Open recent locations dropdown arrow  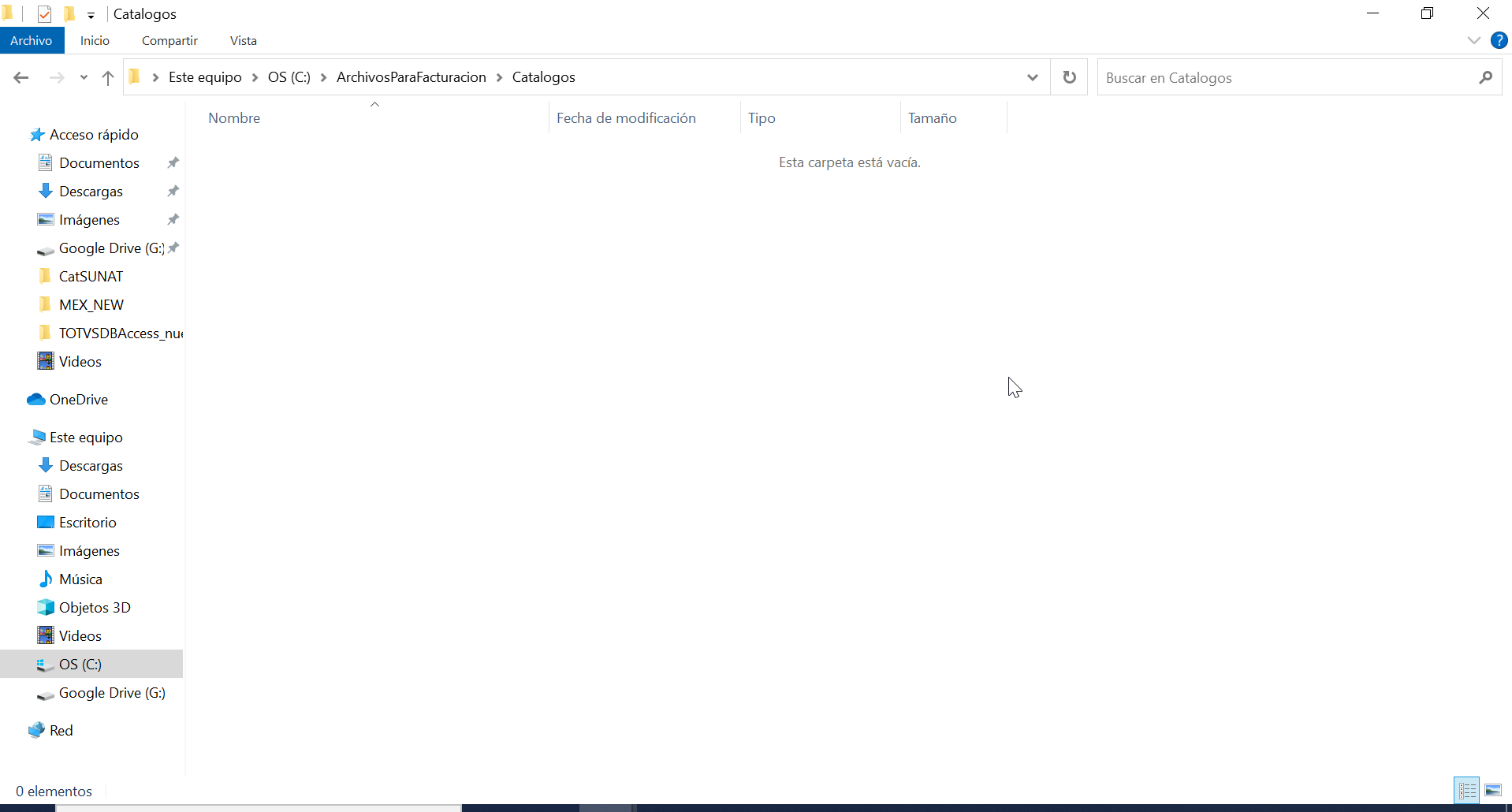(x=84, y=77)
